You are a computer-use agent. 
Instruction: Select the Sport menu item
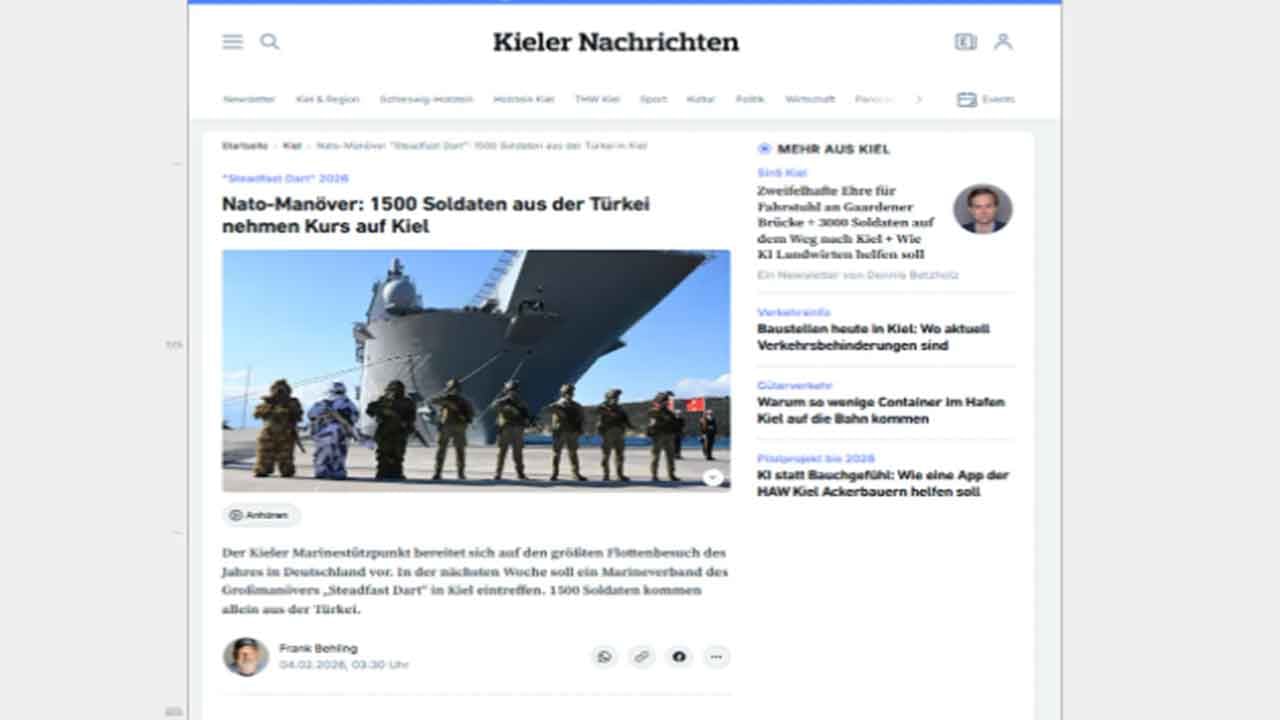point(653,99)
